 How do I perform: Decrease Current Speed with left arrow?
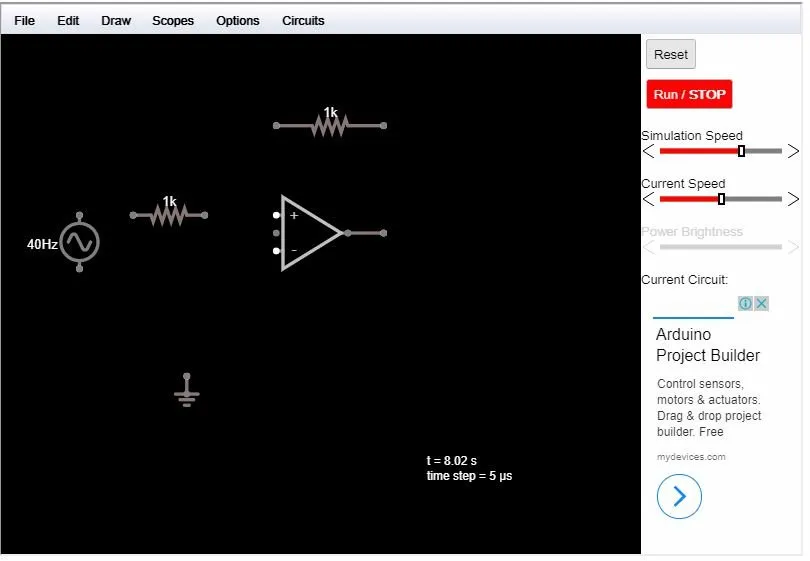[x=649, y=199]
